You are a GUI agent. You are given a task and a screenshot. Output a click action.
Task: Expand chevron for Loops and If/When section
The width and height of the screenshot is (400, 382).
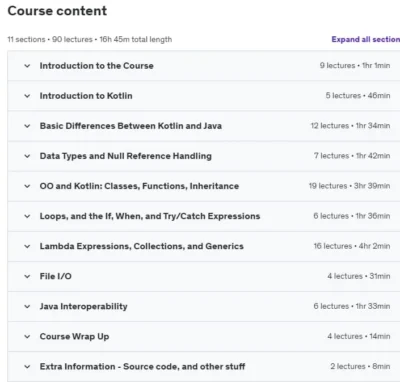pos(27,216)
